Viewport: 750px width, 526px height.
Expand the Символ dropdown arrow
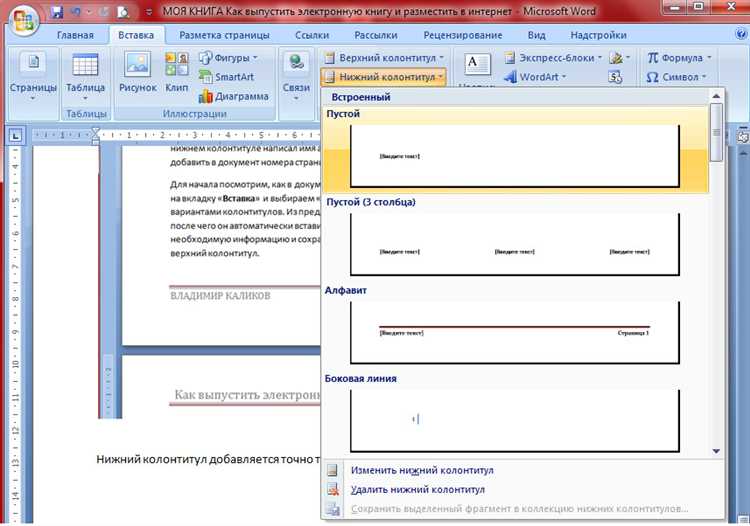point(704,77)
